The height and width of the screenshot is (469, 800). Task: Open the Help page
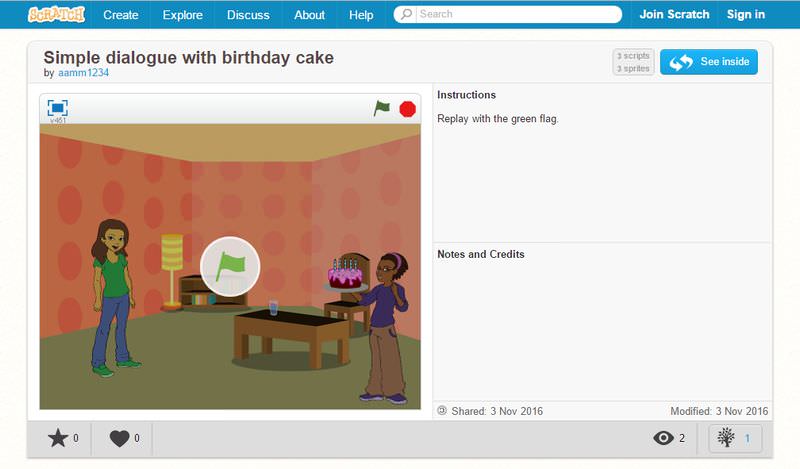coord(361,15)
